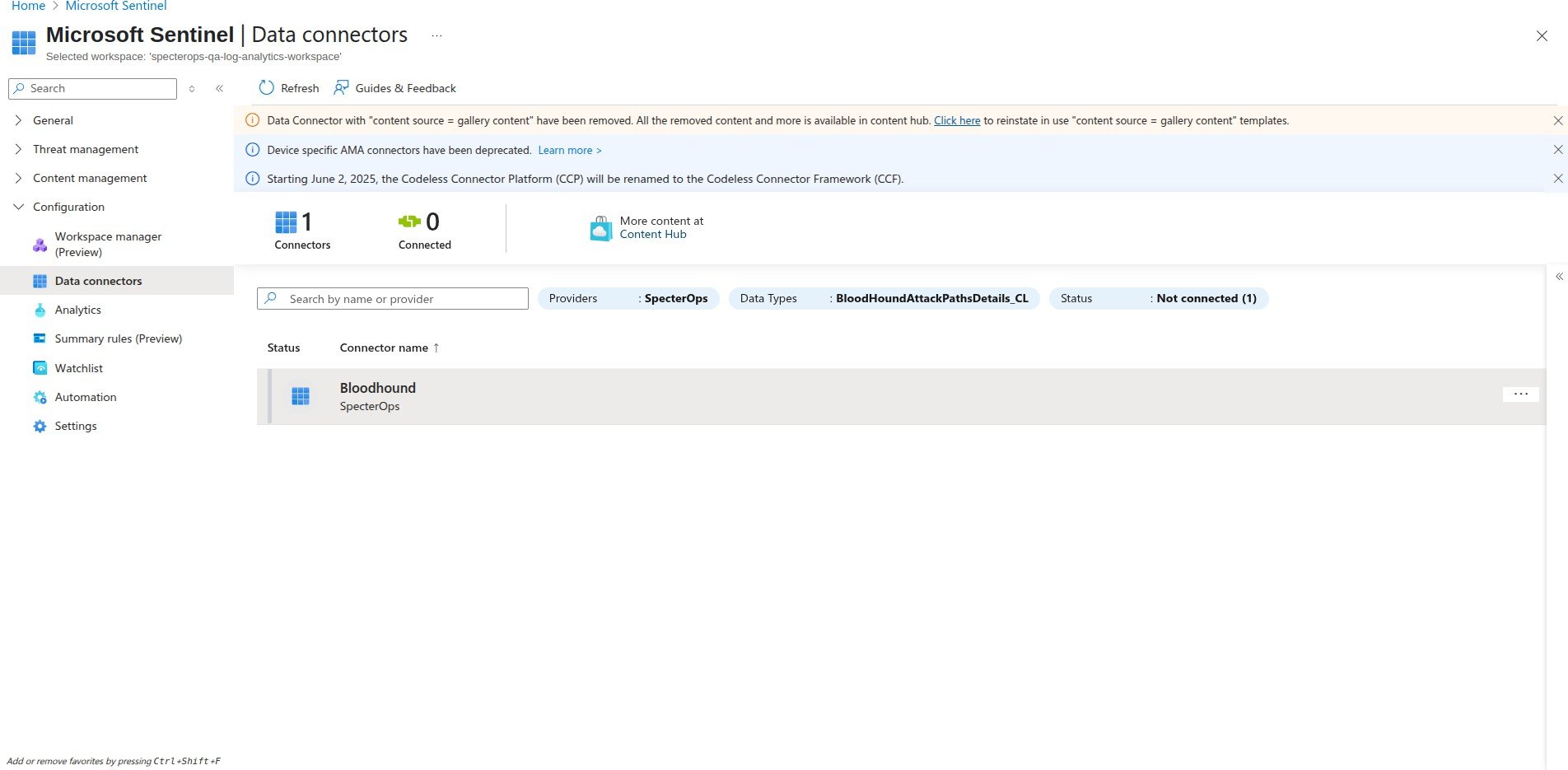Image resolution: width=1568 pixels, height=770 pixels.
Task: Click the 'Click here' link in the warning banner
Action: 957,120
